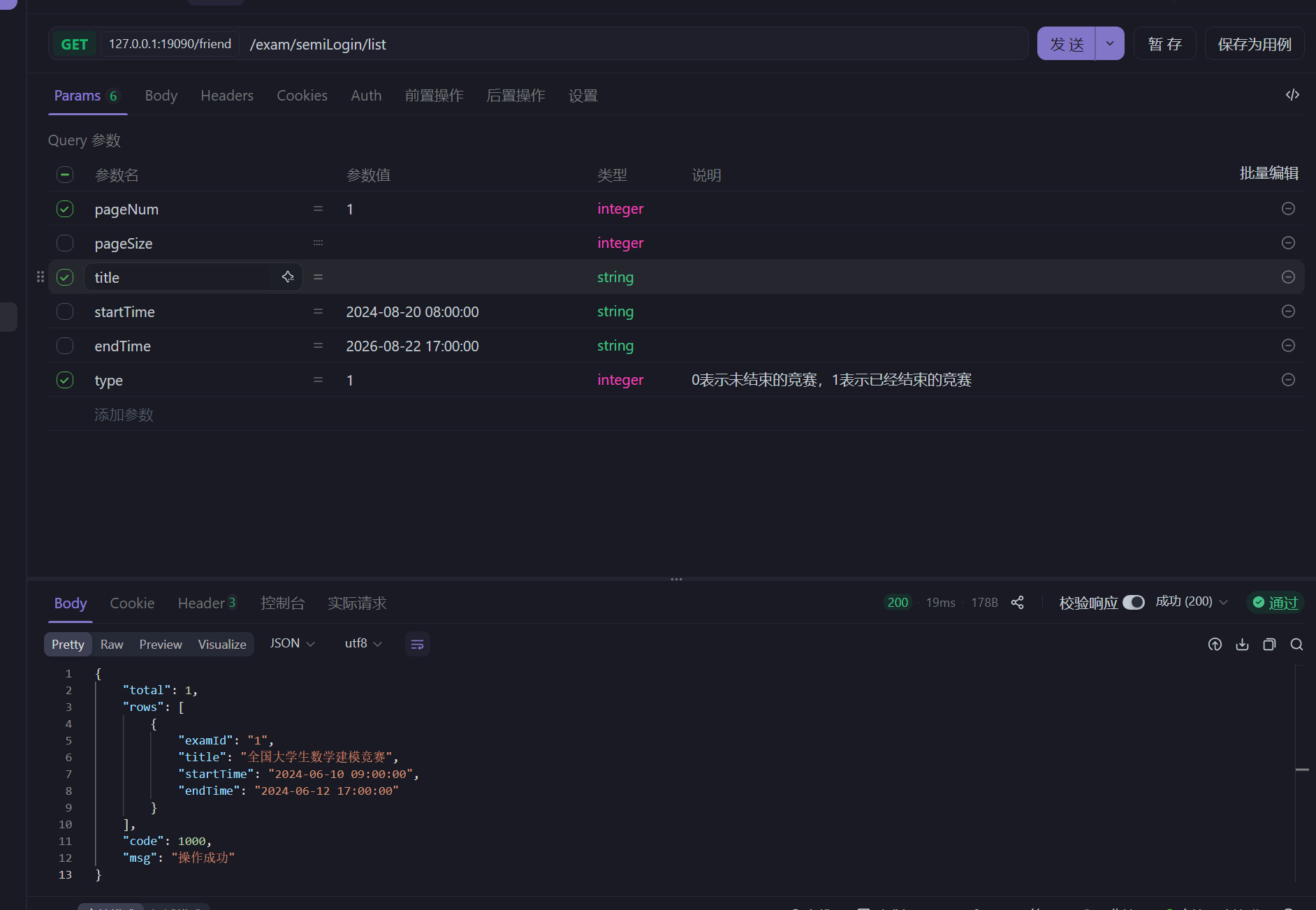The height and width of the screenshot is (910, 1316).
Task: Toggle the pageNum parameter checkbox
Action: (x=65, y=209)
